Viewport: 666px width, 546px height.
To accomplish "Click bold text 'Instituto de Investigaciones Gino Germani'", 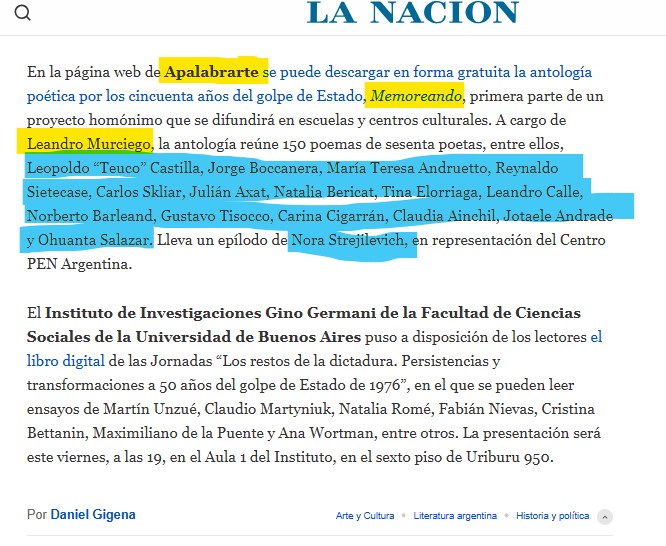I will tap(211, 313).
